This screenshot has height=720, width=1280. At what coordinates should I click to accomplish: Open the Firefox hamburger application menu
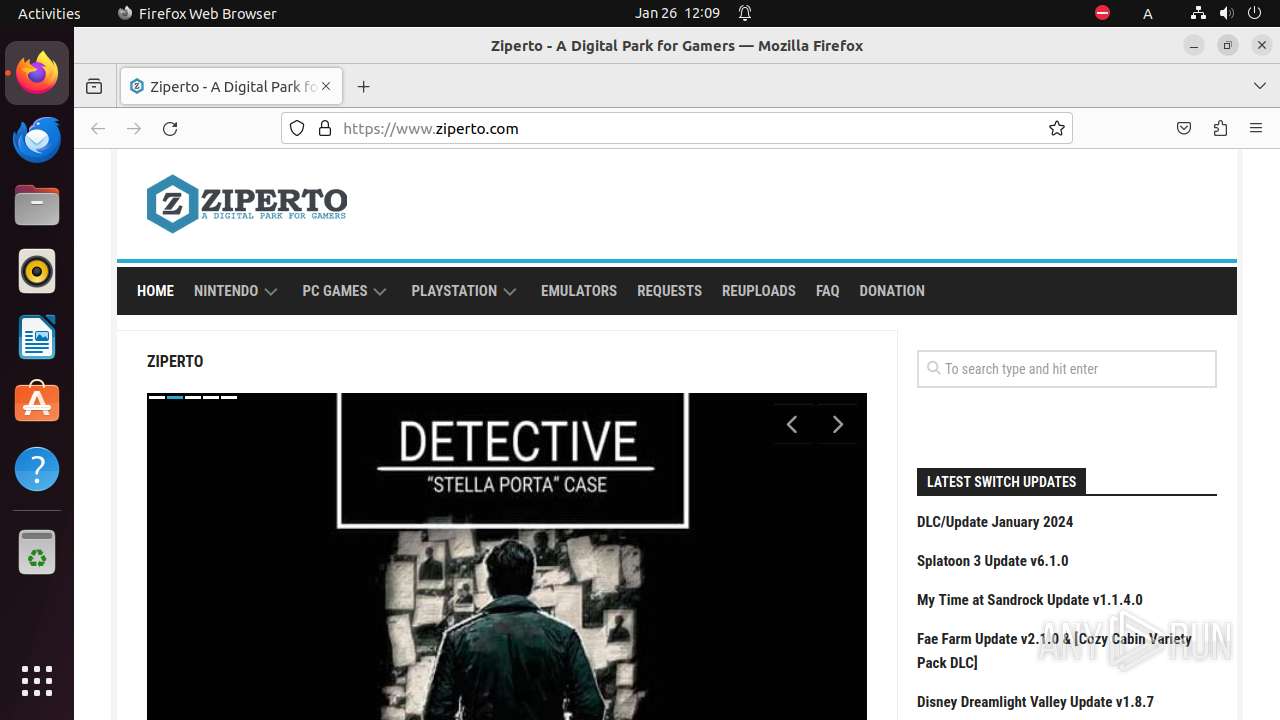coord(1256,128)
